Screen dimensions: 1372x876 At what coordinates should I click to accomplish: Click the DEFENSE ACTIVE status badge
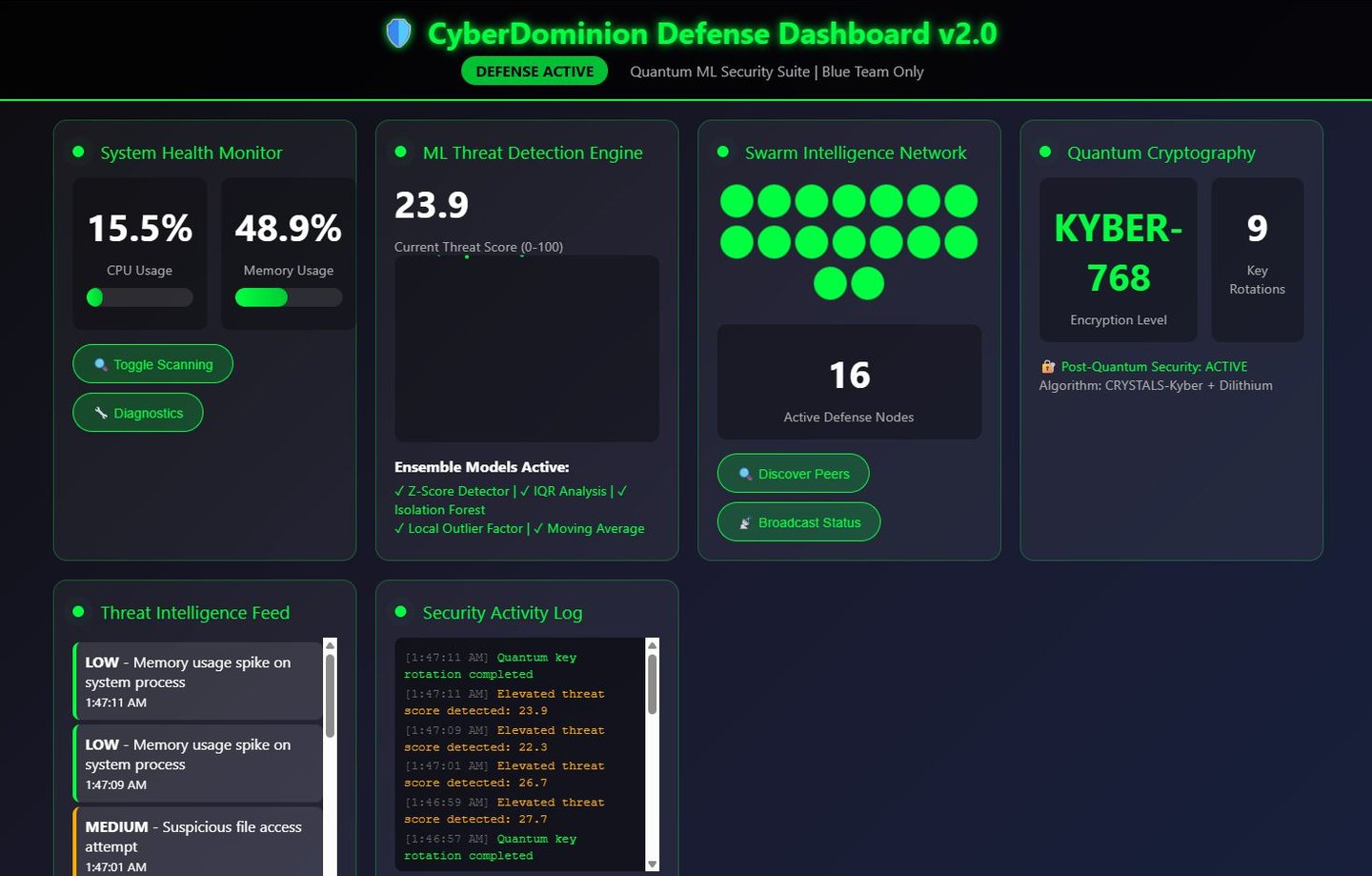[x=535, y=71]
